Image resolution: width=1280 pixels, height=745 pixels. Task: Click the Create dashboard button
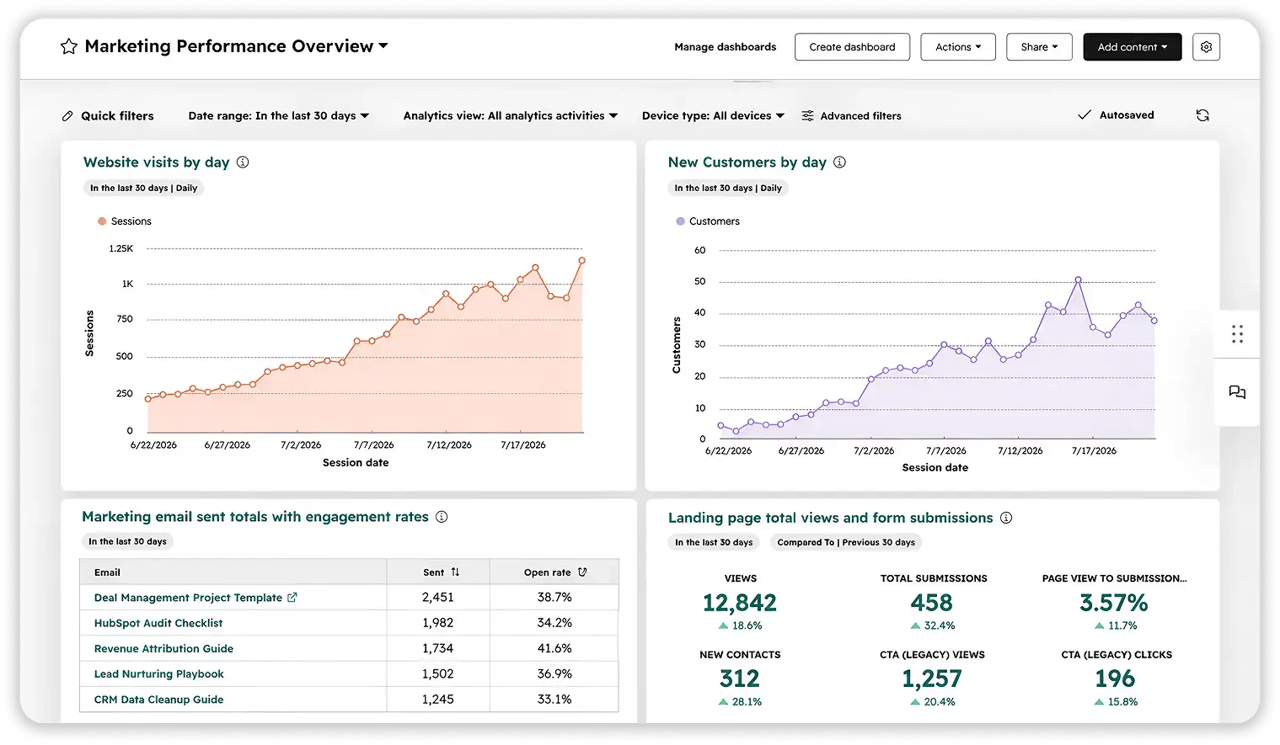[852, 47]
